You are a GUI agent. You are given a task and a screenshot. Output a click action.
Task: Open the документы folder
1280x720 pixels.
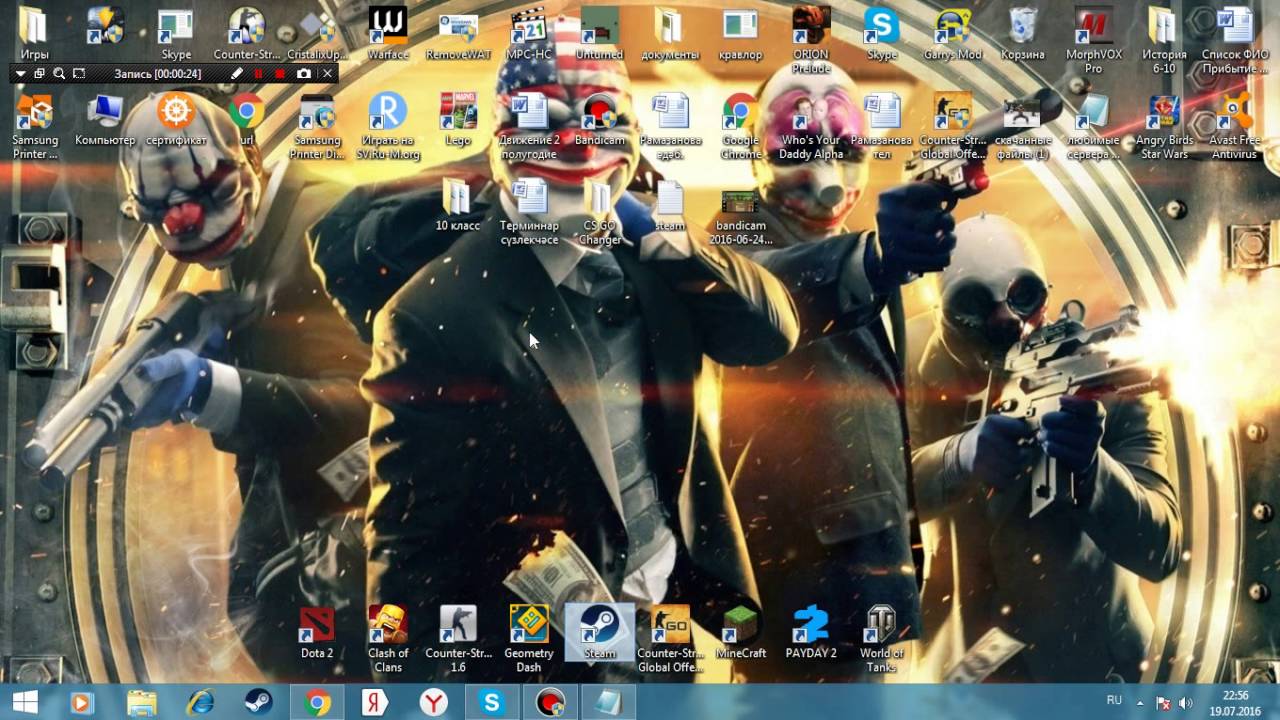click(670, 34)
